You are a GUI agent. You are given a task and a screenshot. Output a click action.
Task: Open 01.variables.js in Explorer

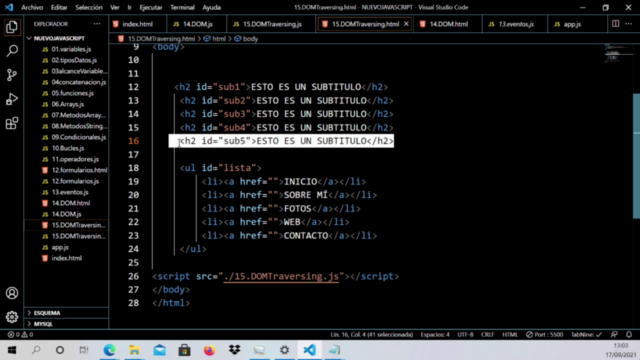pyautogui.click(x=71, y=49)
